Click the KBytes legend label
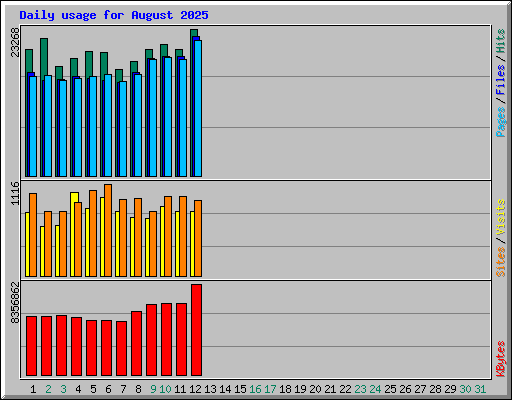Screen dimensions: 512x400 [x=501, y=359]
